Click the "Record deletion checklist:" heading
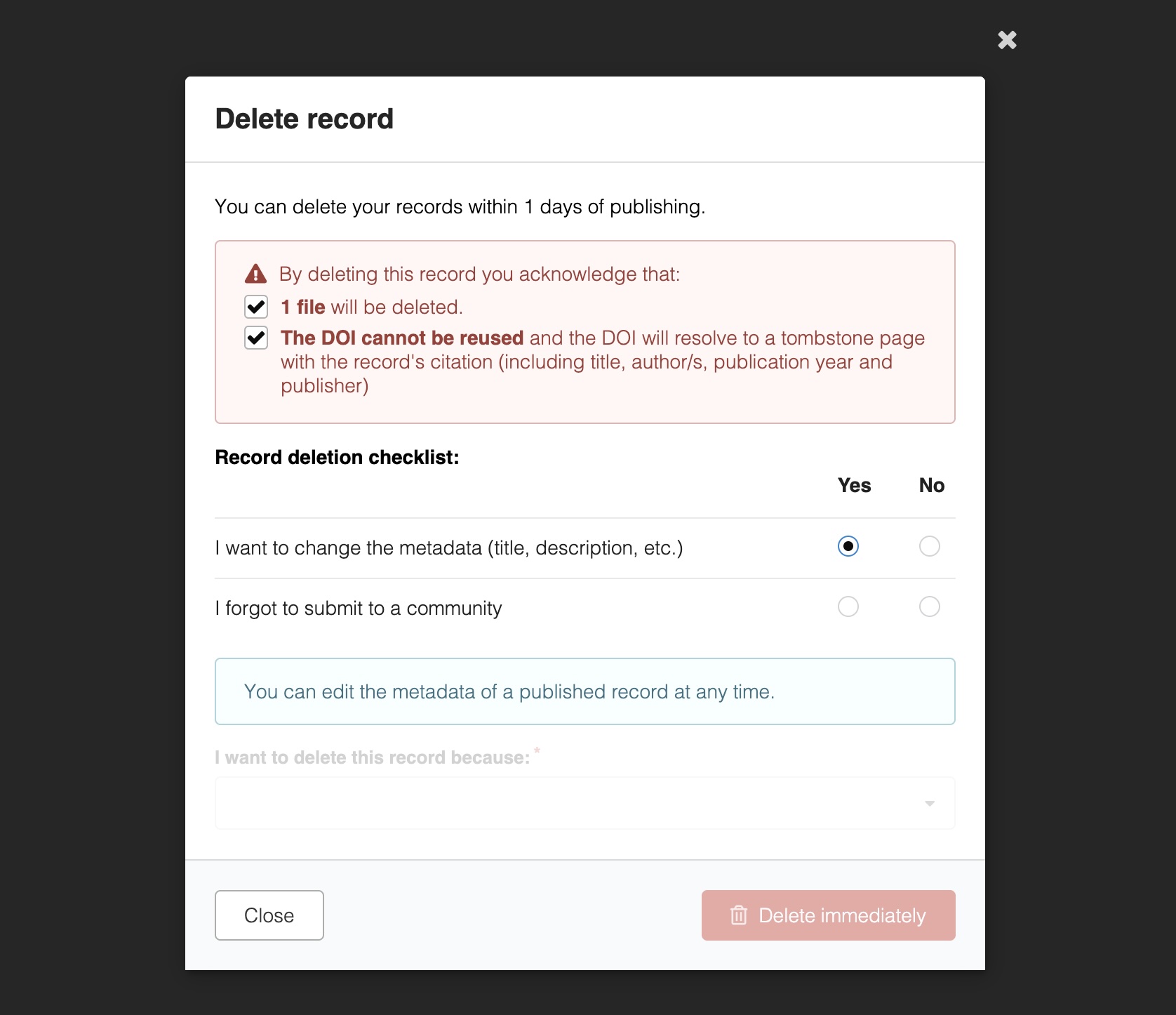 tap(337, 457)
